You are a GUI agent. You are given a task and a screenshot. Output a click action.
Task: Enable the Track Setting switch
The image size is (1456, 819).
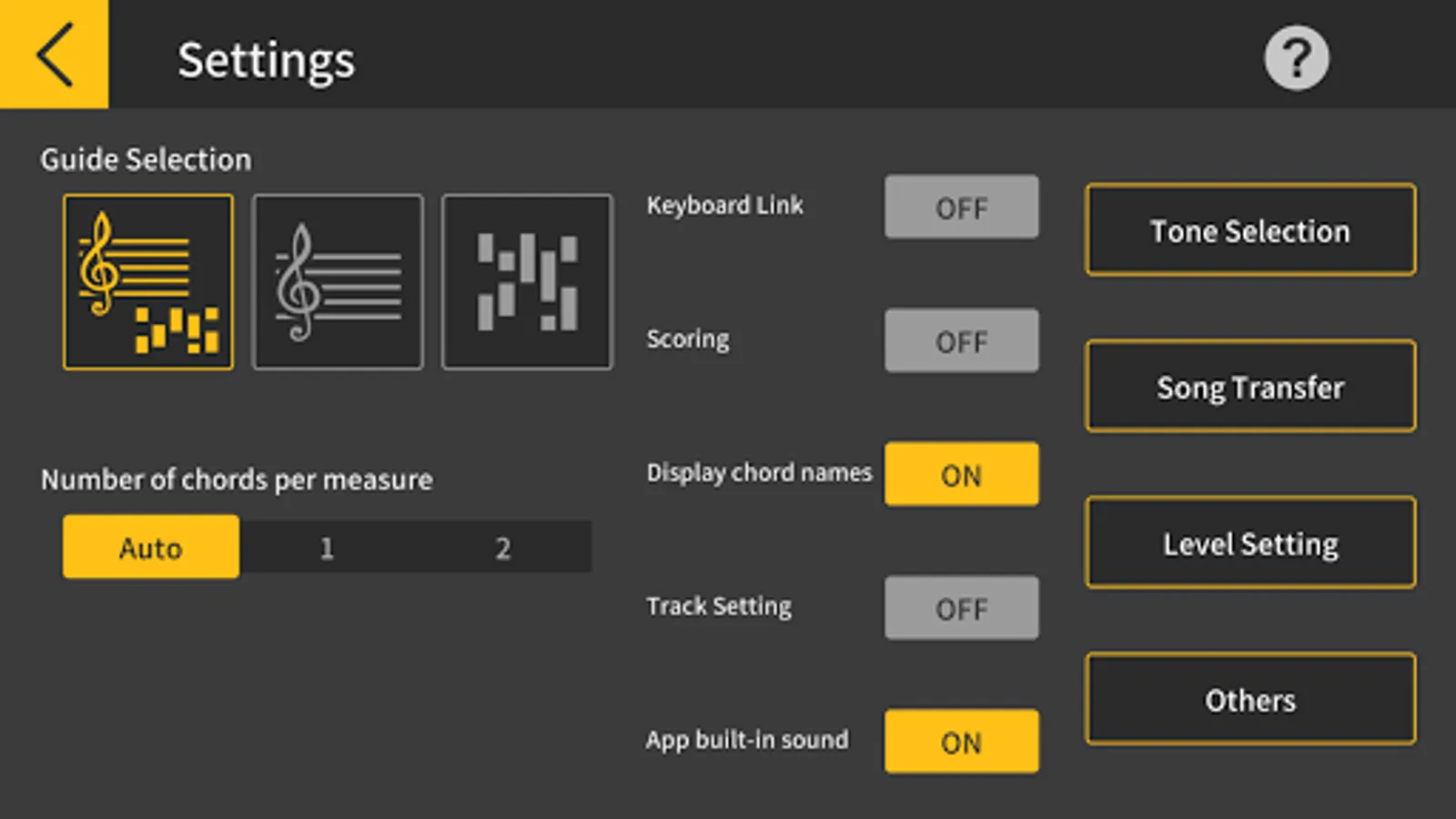961,608
